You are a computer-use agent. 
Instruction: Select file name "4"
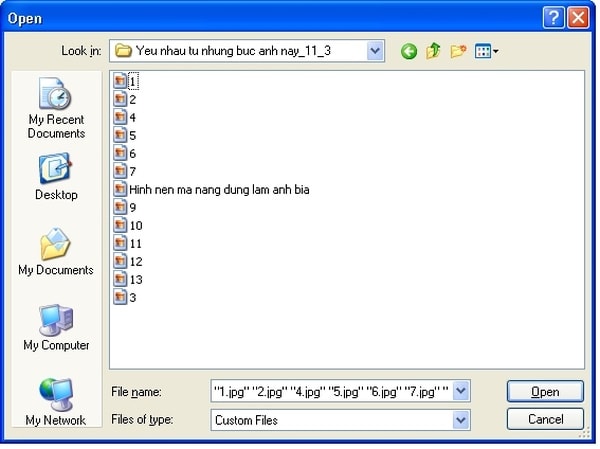[132, 117]
